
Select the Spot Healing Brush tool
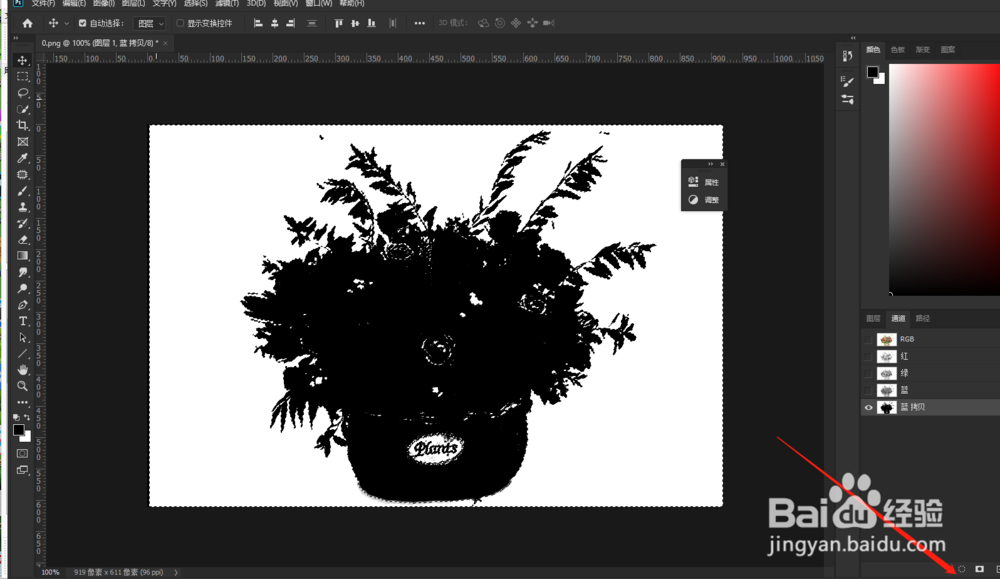click(22, 175)
